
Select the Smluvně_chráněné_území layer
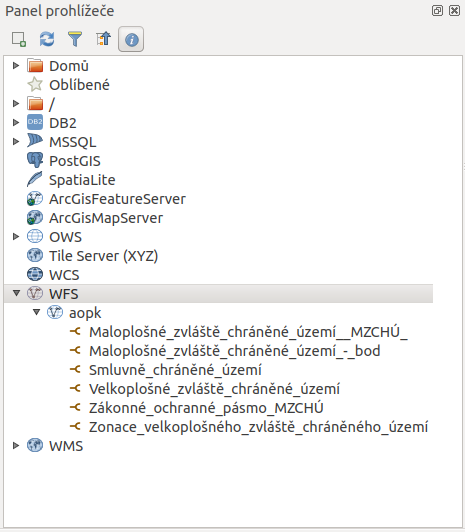(175, 370)
